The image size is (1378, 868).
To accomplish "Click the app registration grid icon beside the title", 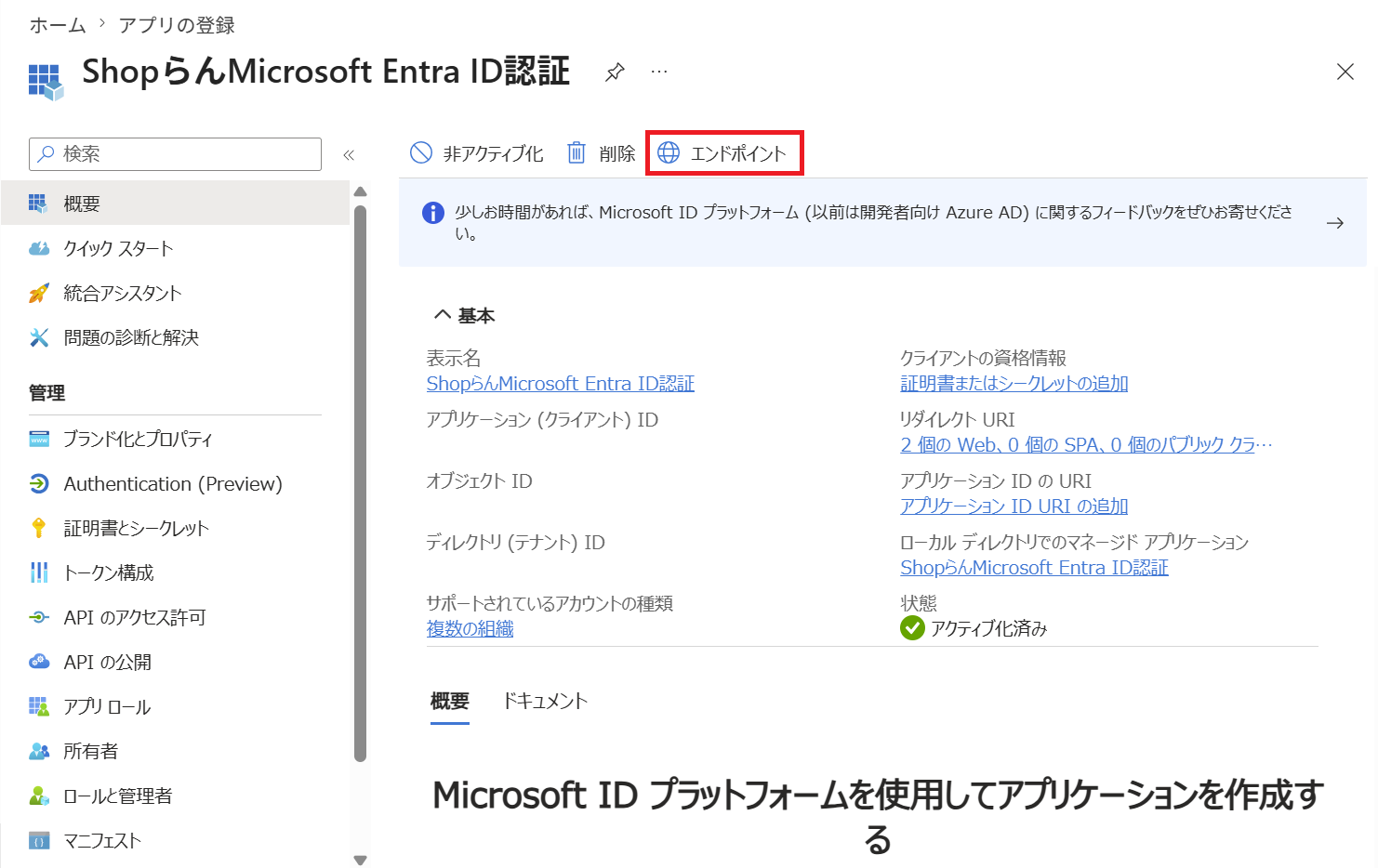I will [46, 82].
